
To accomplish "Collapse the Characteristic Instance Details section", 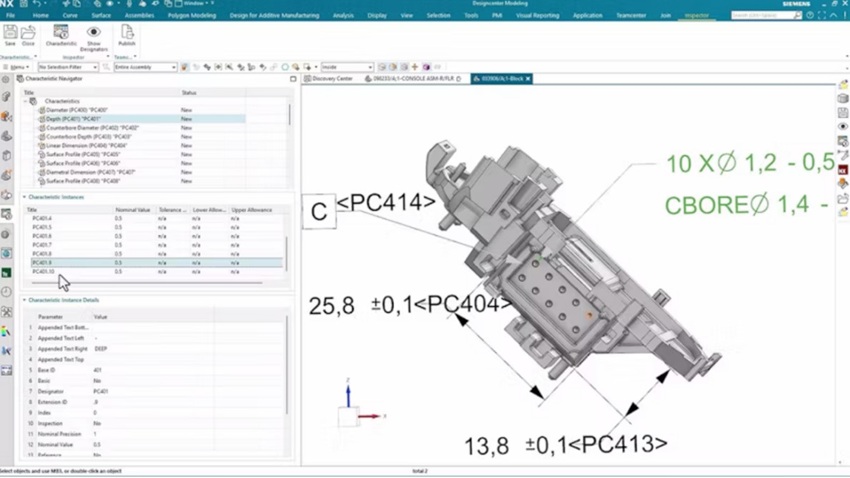I will click(x=24, y=300).
